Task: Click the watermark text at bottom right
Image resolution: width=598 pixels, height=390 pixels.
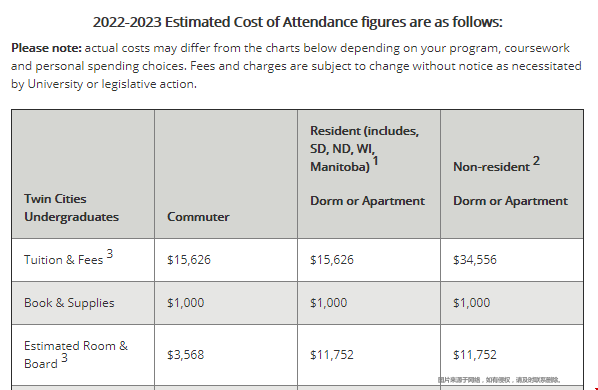Action: [x=499, y=380]
